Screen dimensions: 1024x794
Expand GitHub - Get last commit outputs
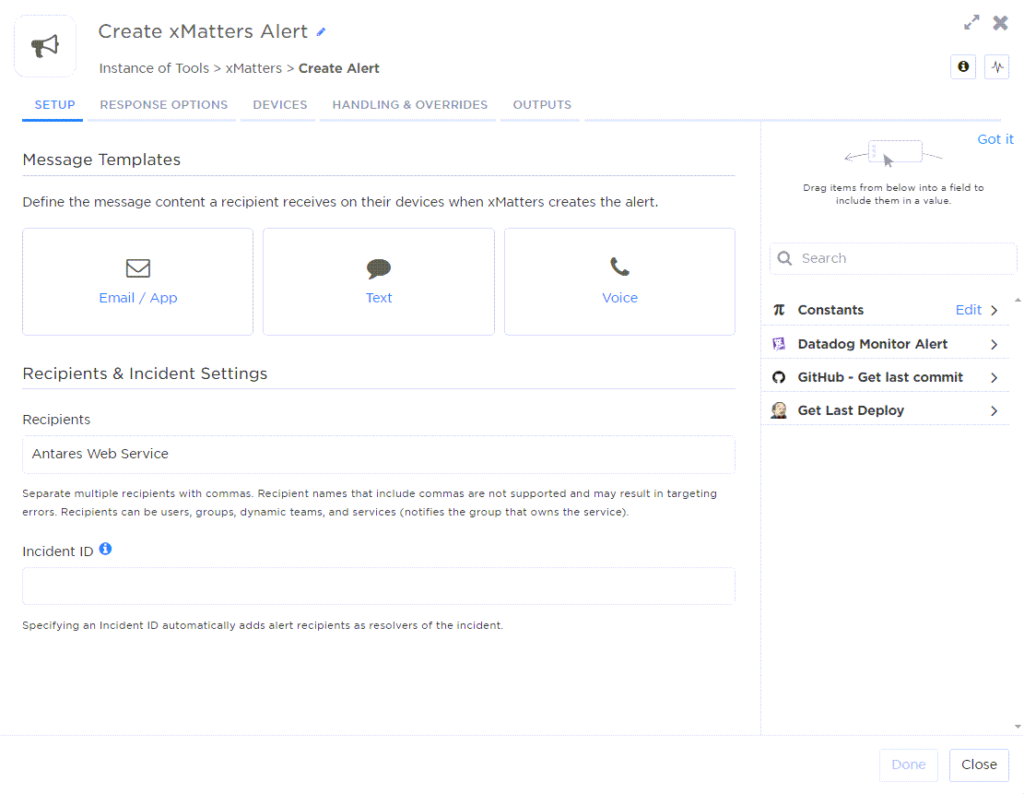tap(994, 377)
